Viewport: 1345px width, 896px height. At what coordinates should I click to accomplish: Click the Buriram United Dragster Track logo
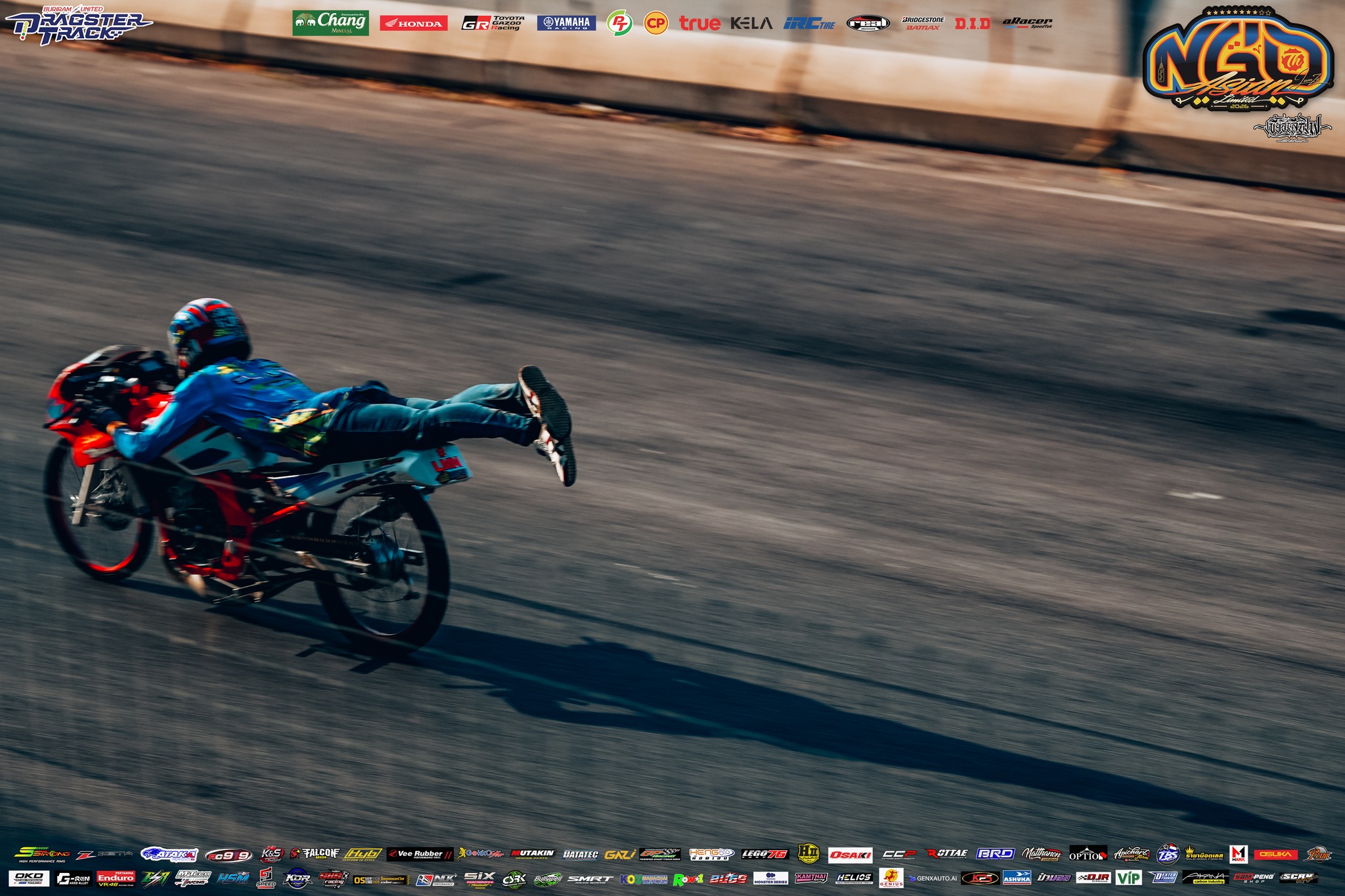pos(79,25)
